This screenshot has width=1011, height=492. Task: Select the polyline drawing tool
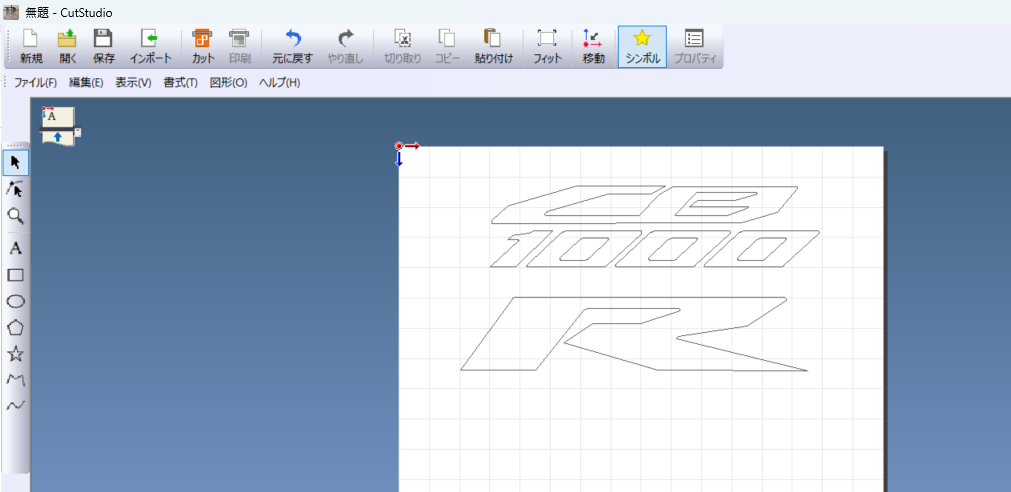(x=15, y=379)
